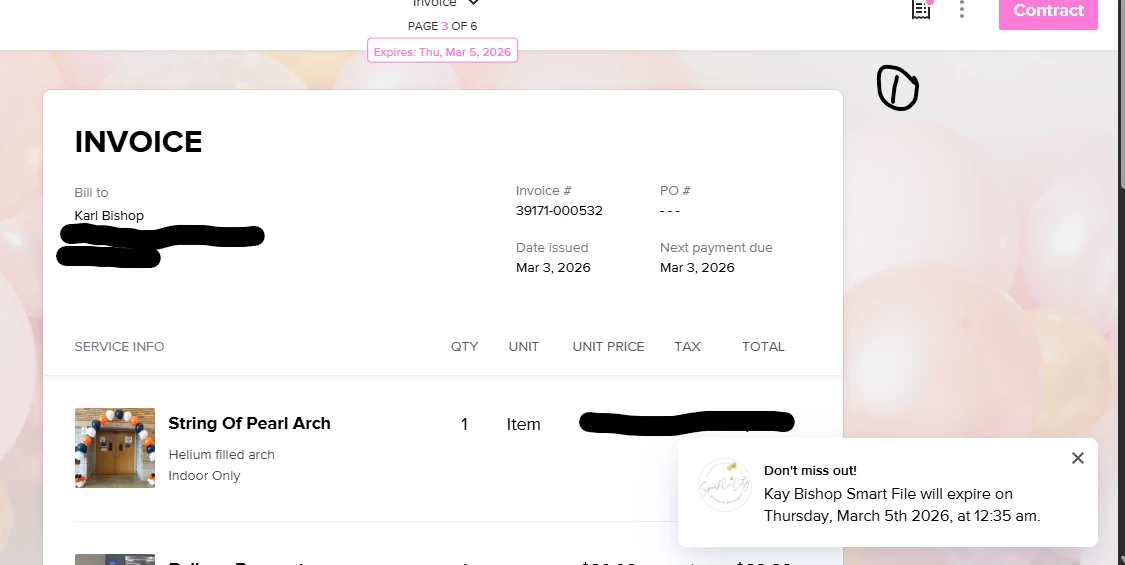Click invoice number 39171-000532
The width and height of the screenshot is (1125, 565).
pyautogui.click(x=559, y=211)
